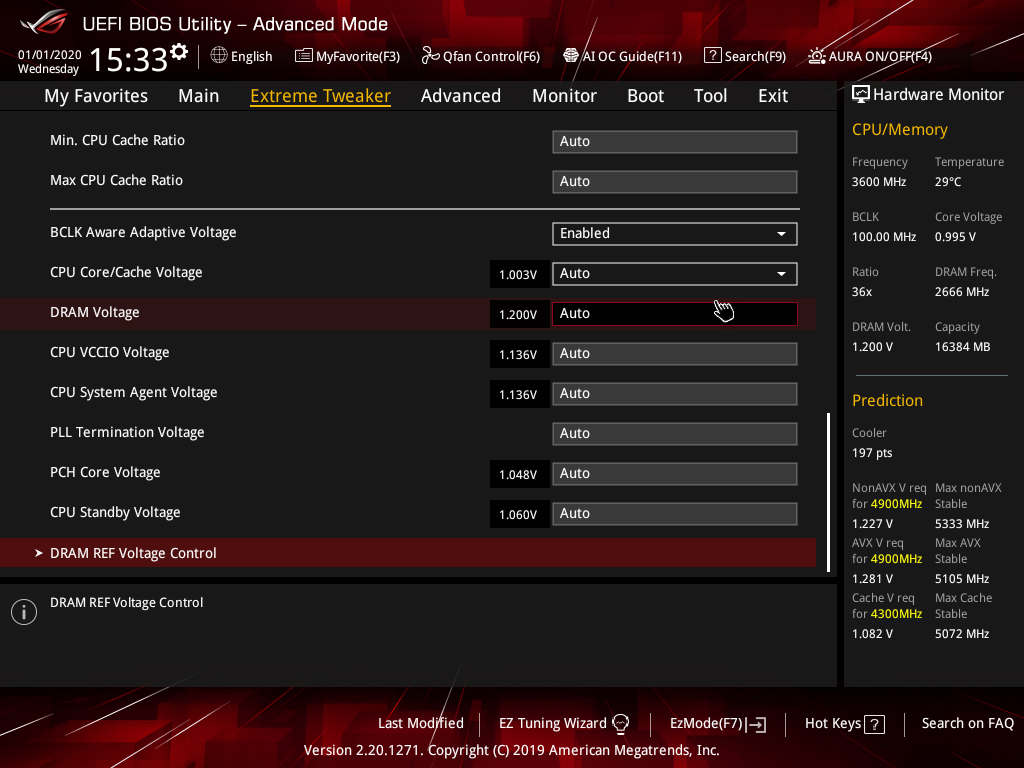This screenshot has width=1024, height=768.
Task: Select BCLK Aware Adaptive Voltage label
Action: pos(143,233)
